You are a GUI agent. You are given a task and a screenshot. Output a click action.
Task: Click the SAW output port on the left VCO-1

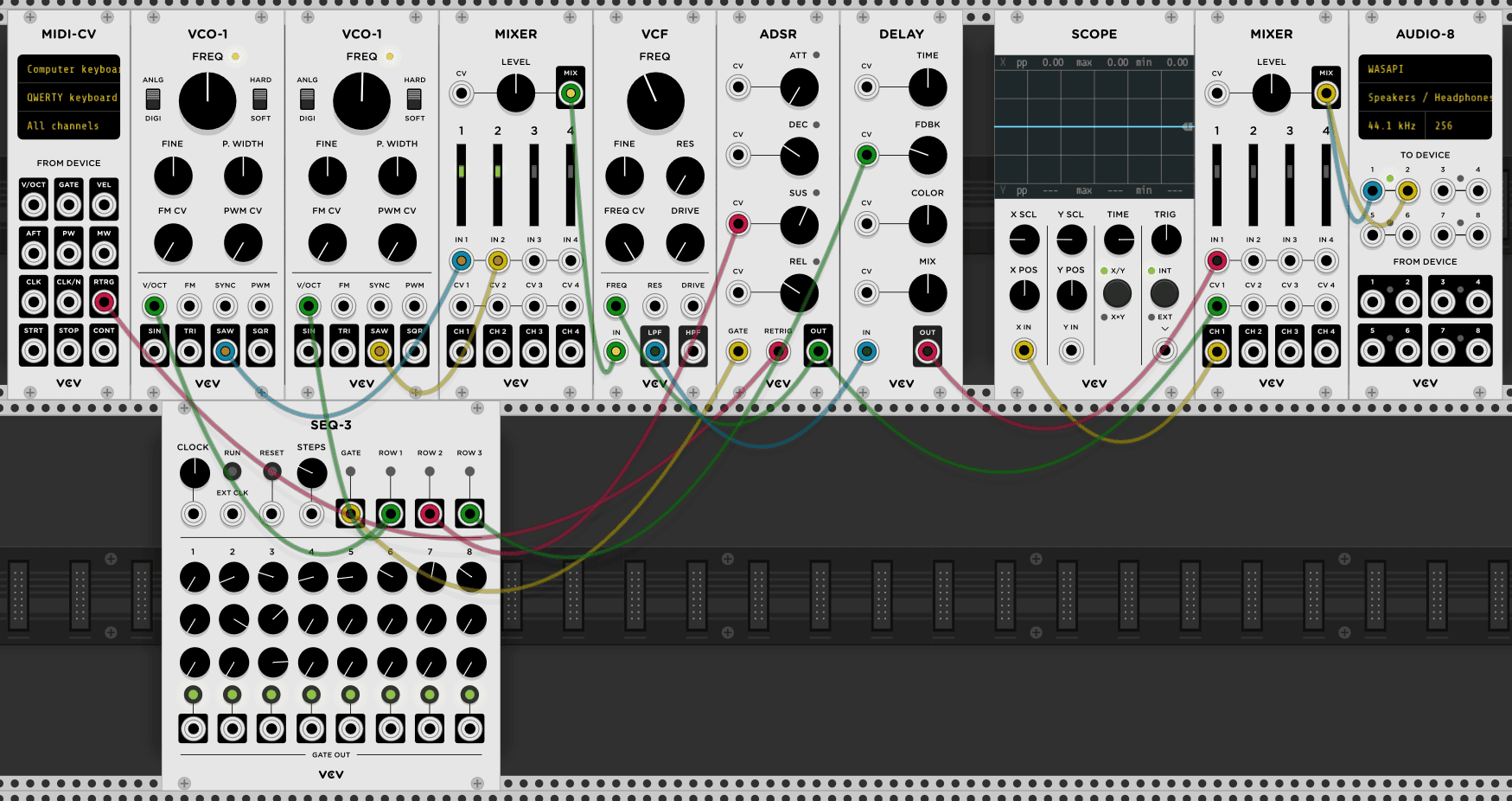click(x=225, y=350)
